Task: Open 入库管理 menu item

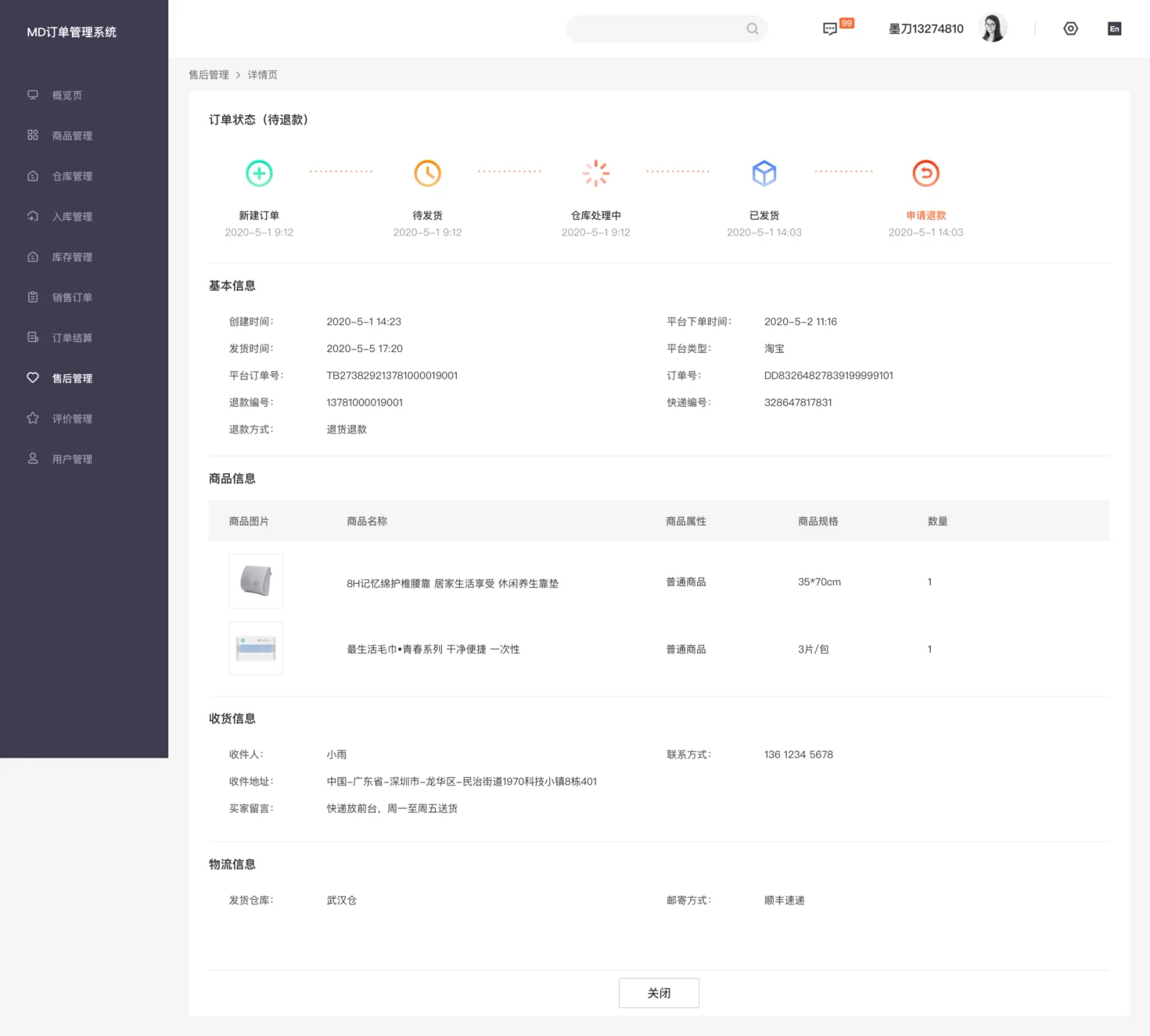Action: 72,216
